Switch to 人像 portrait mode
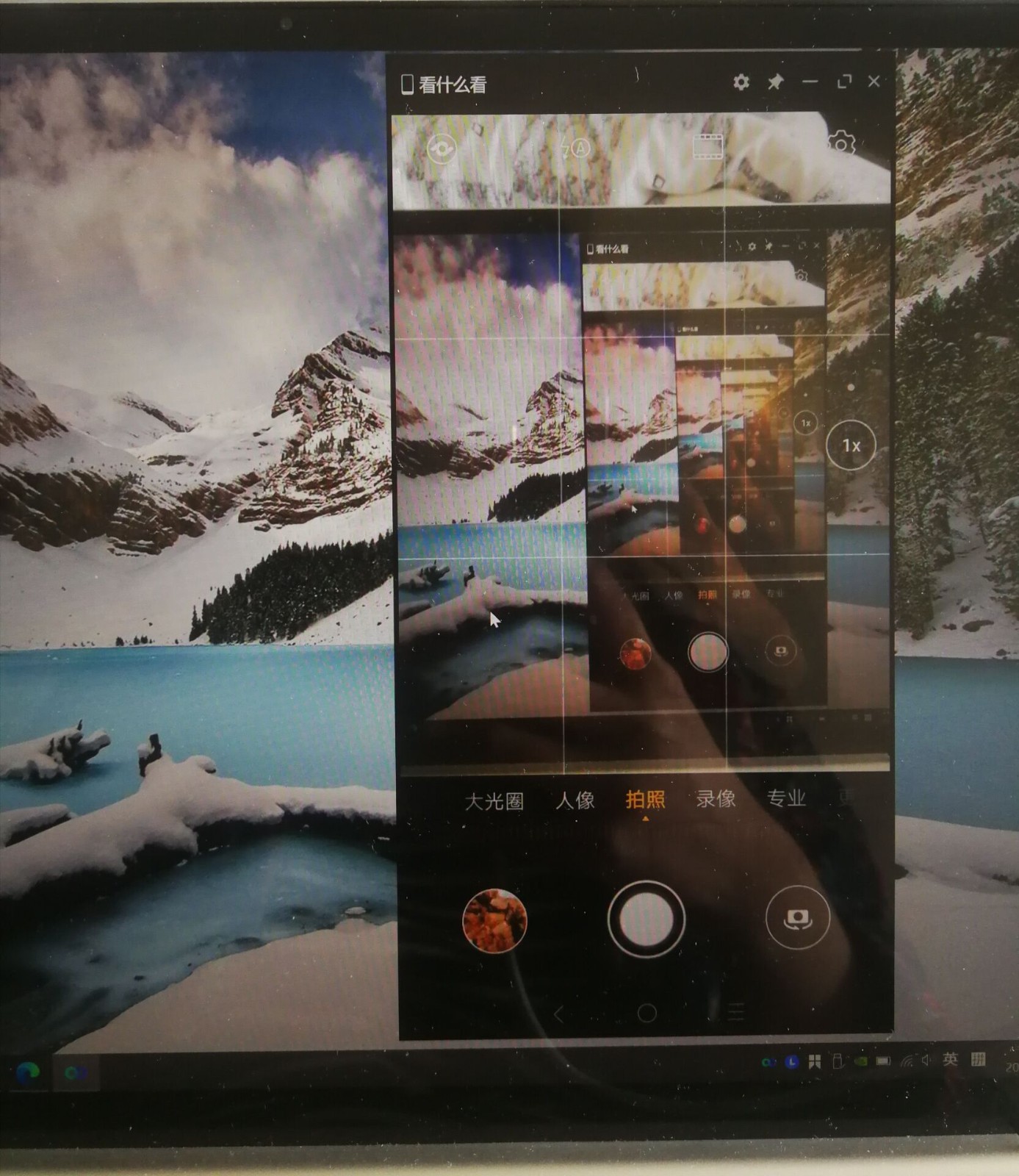1019x1176 pixels. (x=575, y=800)
